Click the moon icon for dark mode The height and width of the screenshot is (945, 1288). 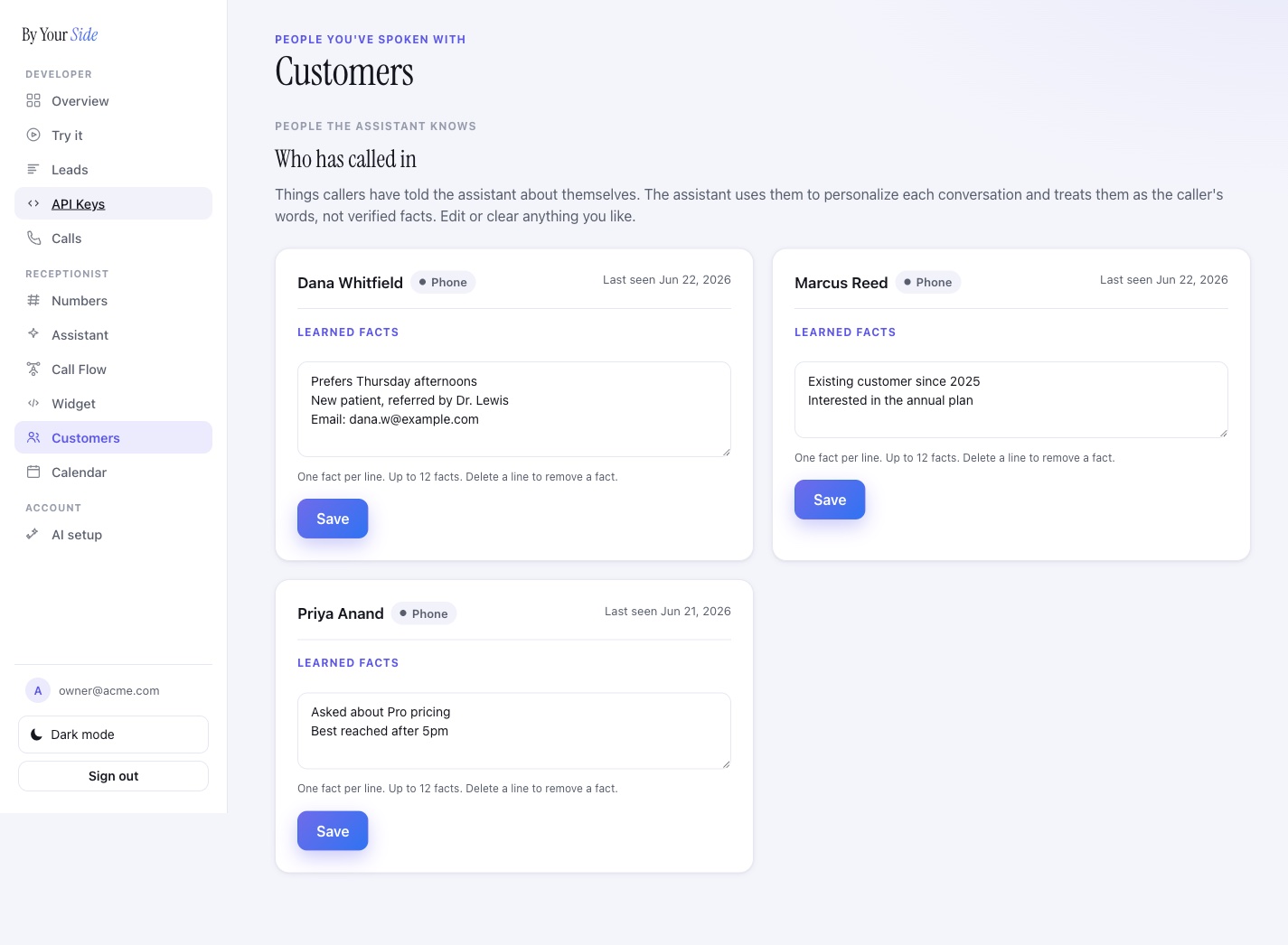[36, 734]
